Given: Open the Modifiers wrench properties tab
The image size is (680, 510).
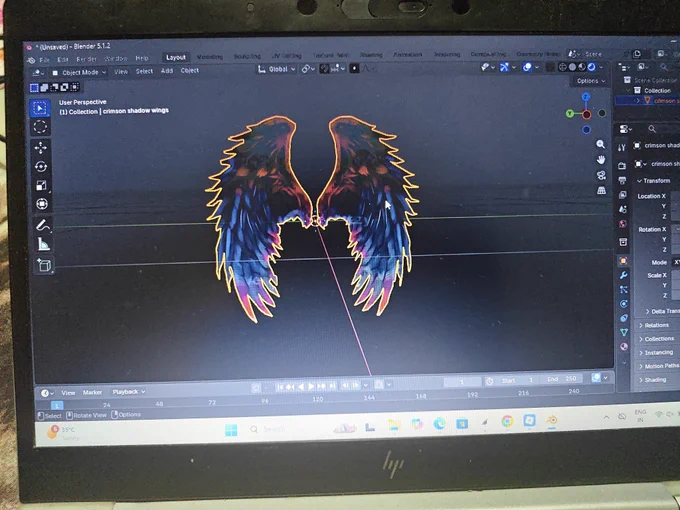Looking at the screenshot, I should 624,275.
